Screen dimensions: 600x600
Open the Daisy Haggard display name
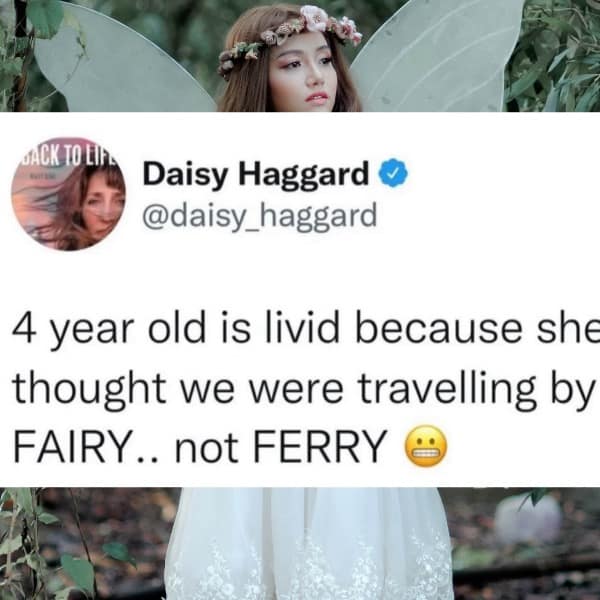[256, 174]
